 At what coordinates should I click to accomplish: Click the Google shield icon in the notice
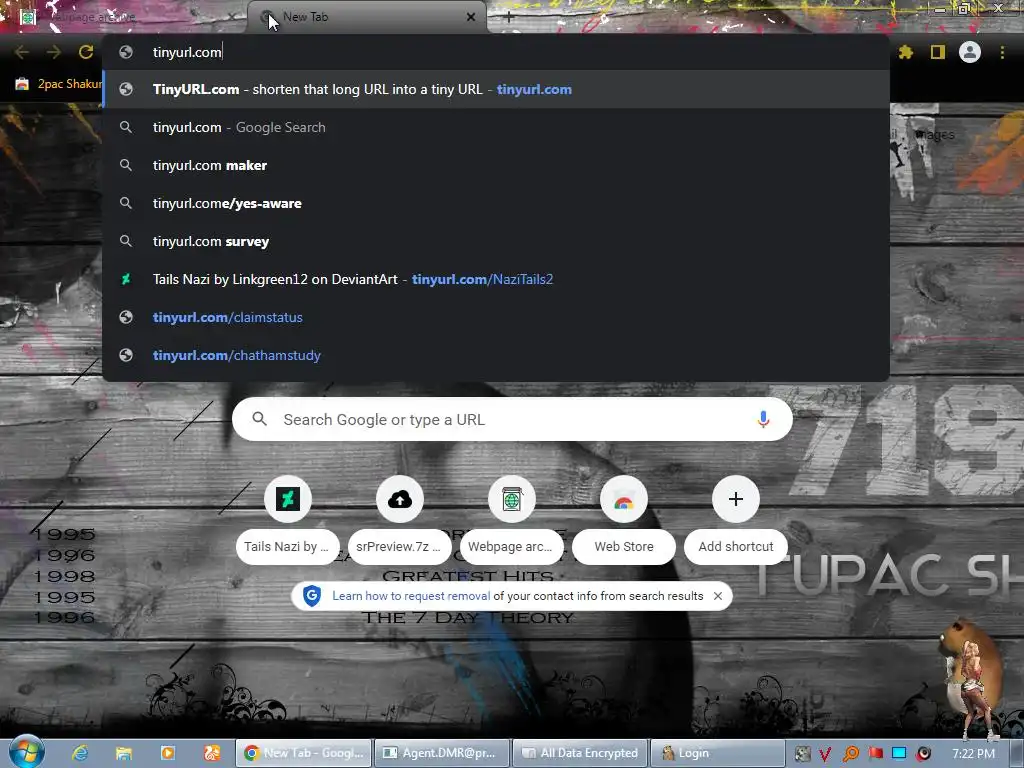point(312,596)
